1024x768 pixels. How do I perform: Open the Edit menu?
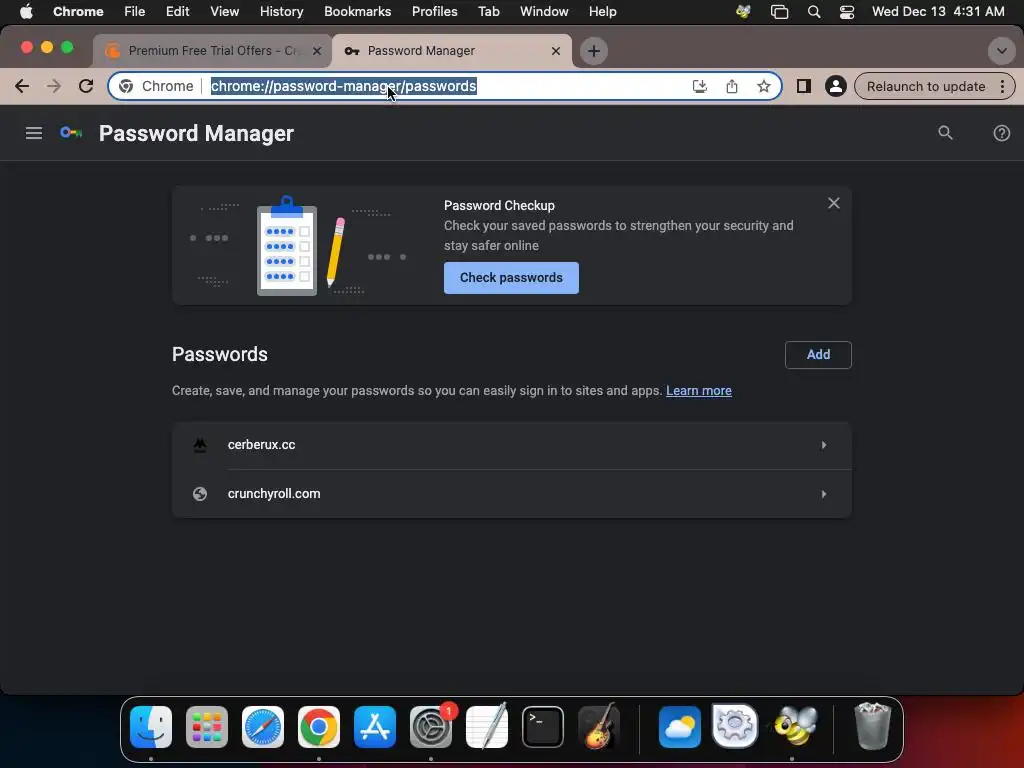177,11
